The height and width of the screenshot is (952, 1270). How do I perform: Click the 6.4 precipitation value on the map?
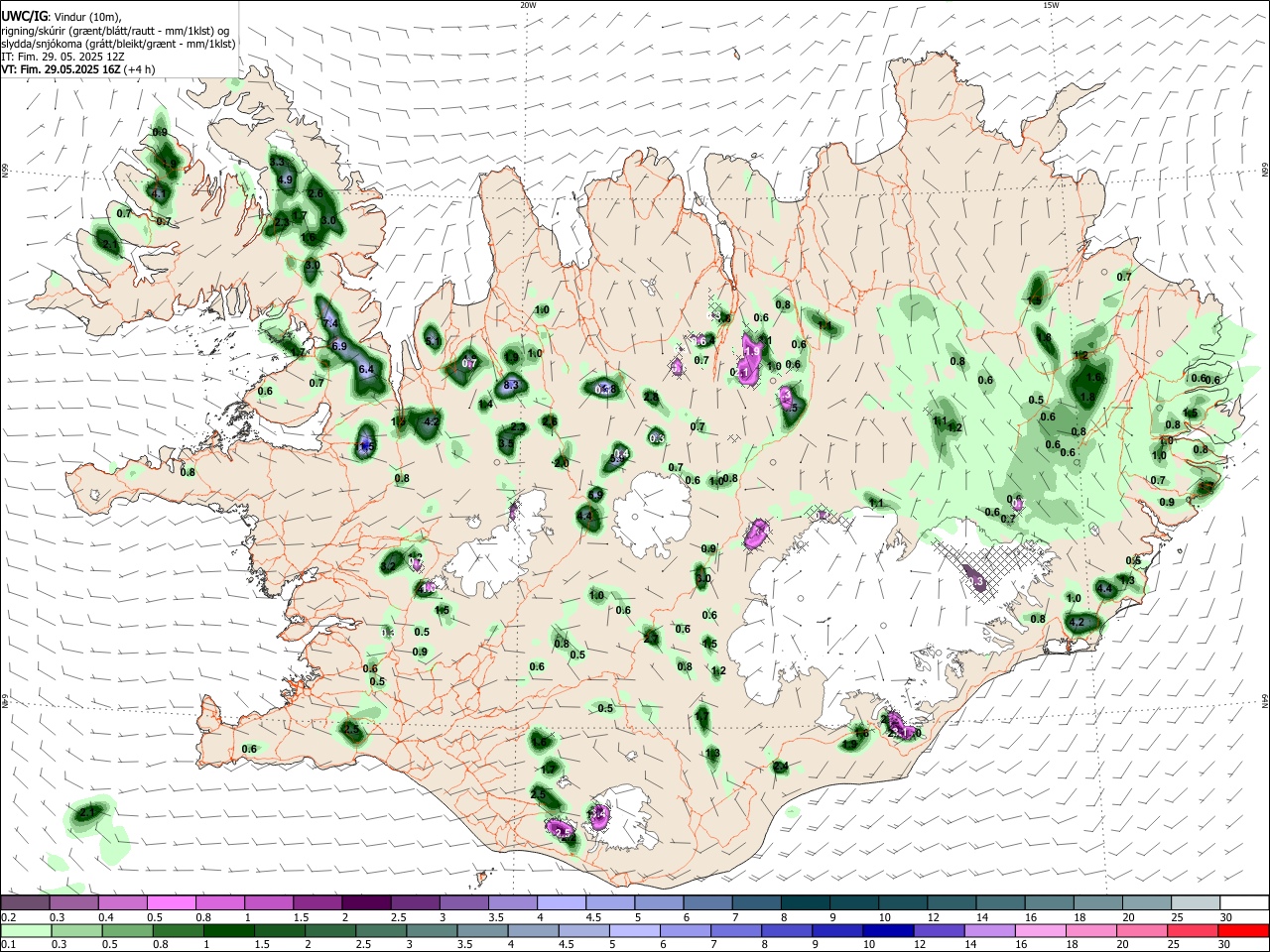click(365, 369)
